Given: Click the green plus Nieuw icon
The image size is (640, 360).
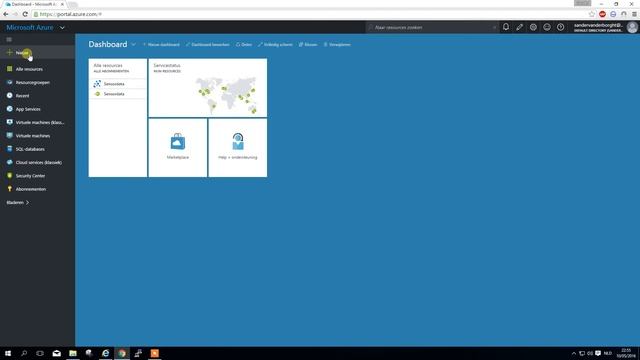Looking at the screenshot, I should (x=9, y=52).
